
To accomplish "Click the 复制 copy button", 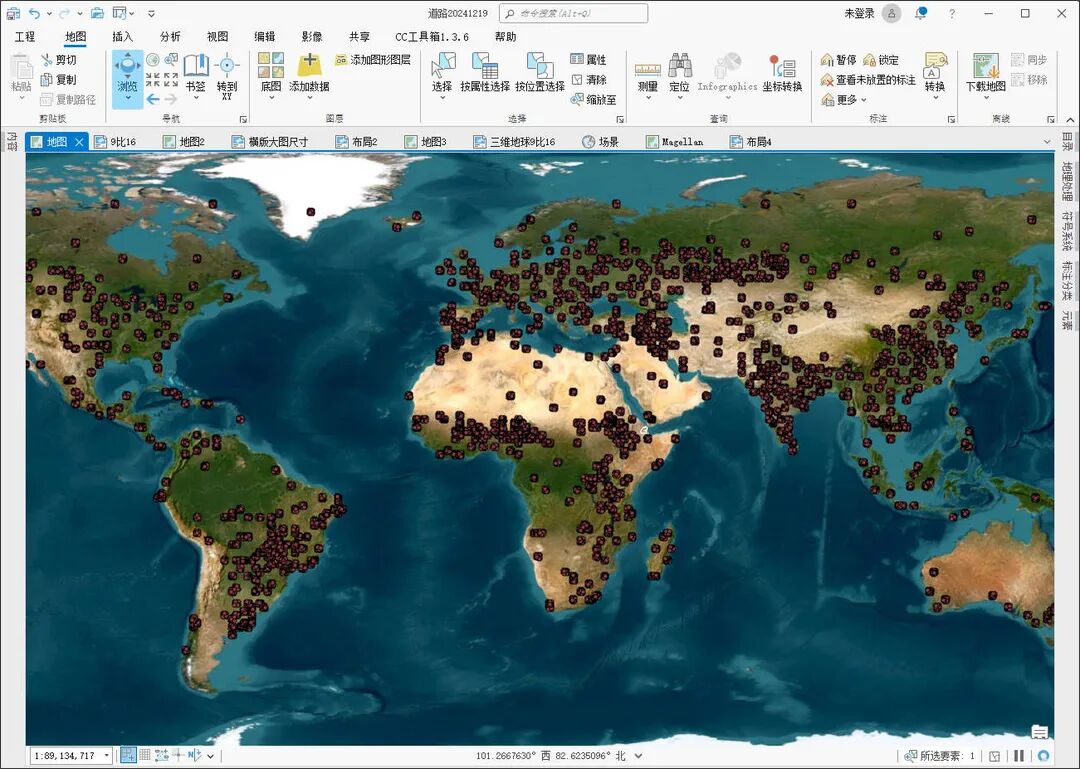I will pyautogui.click(x=59, y=80).
